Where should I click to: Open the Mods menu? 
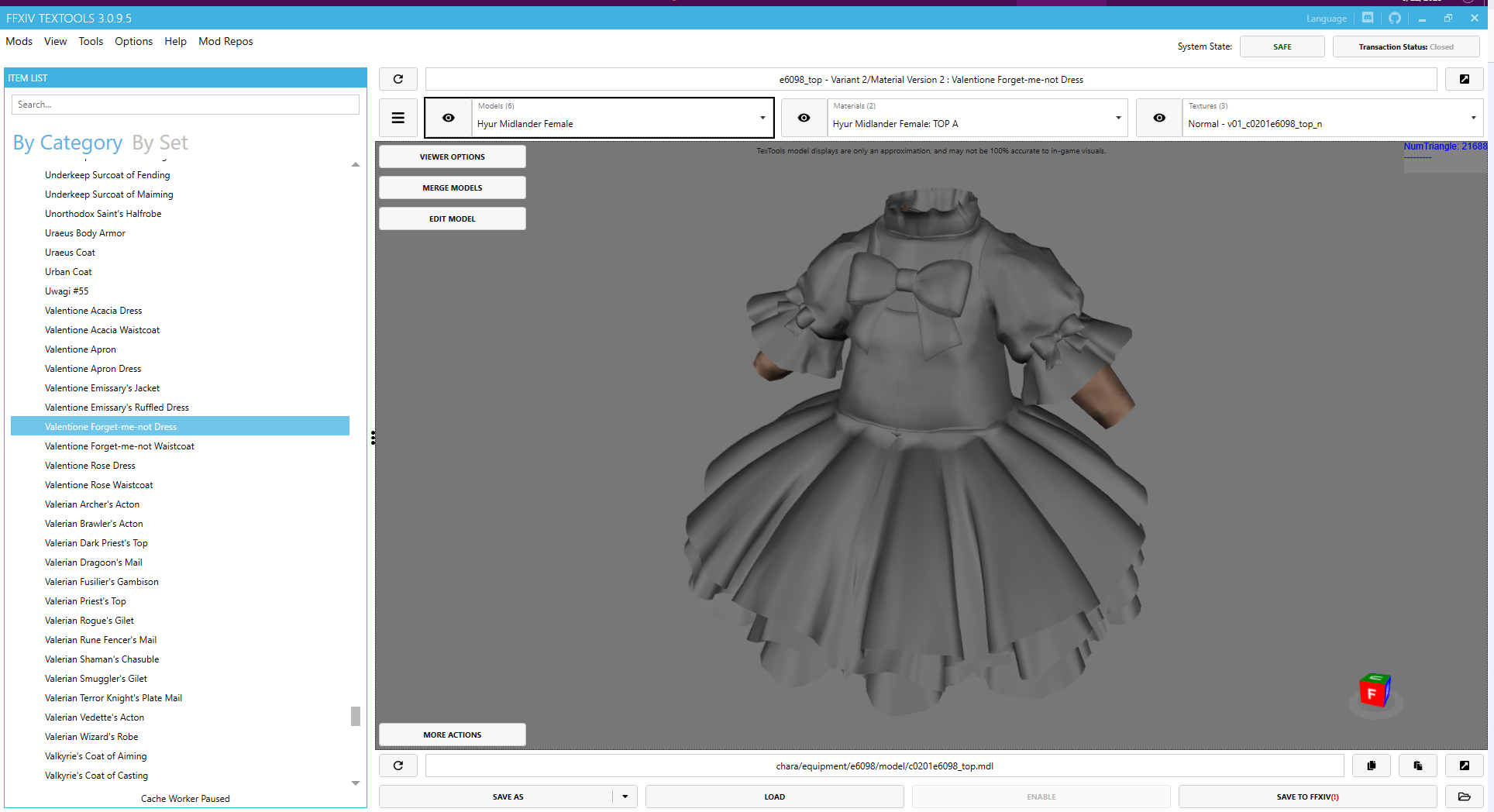click(x=19, y=41)
